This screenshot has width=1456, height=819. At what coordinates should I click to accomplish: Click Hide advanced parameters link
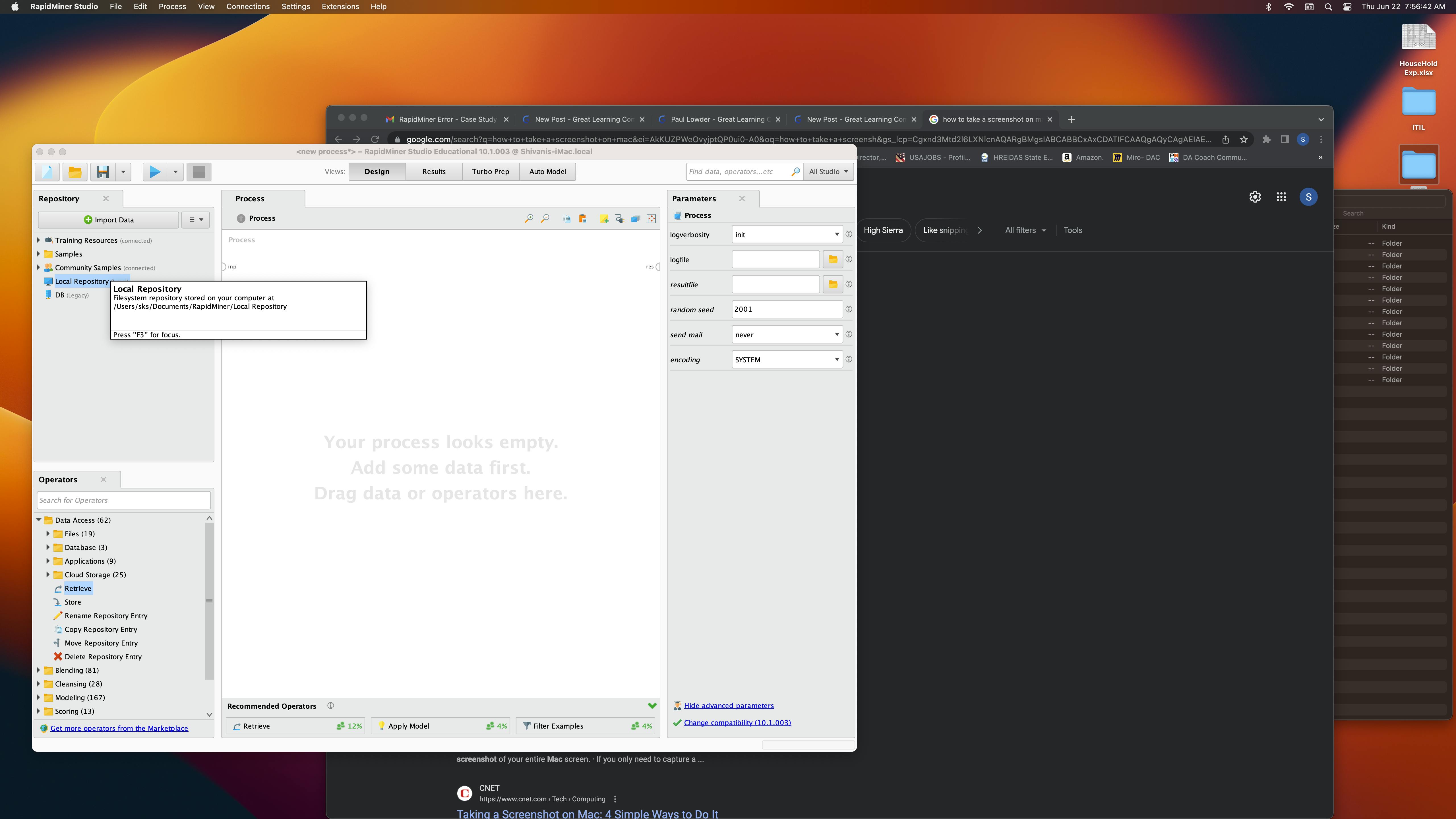729,705
